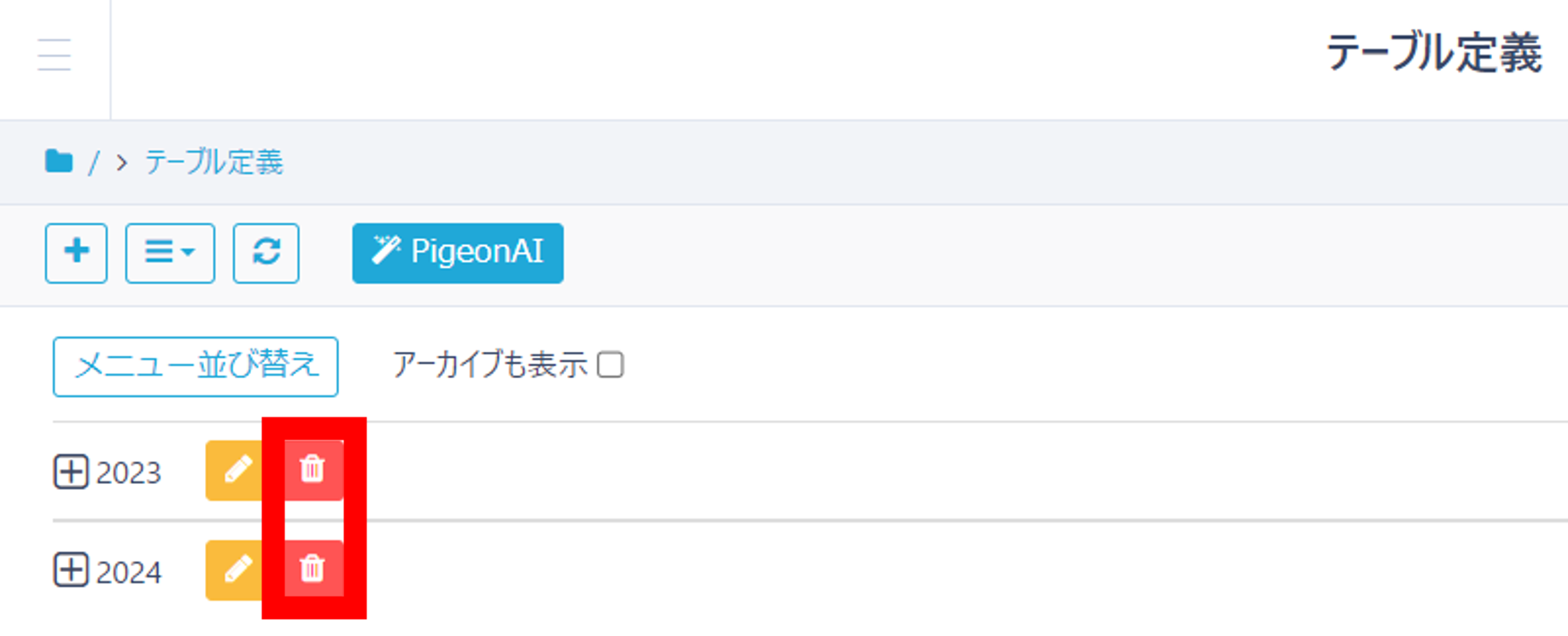This screenshot has width=1568, height=636.
Task: Edit the 2023 table using the pencil icon
Action: click(239, 470)
